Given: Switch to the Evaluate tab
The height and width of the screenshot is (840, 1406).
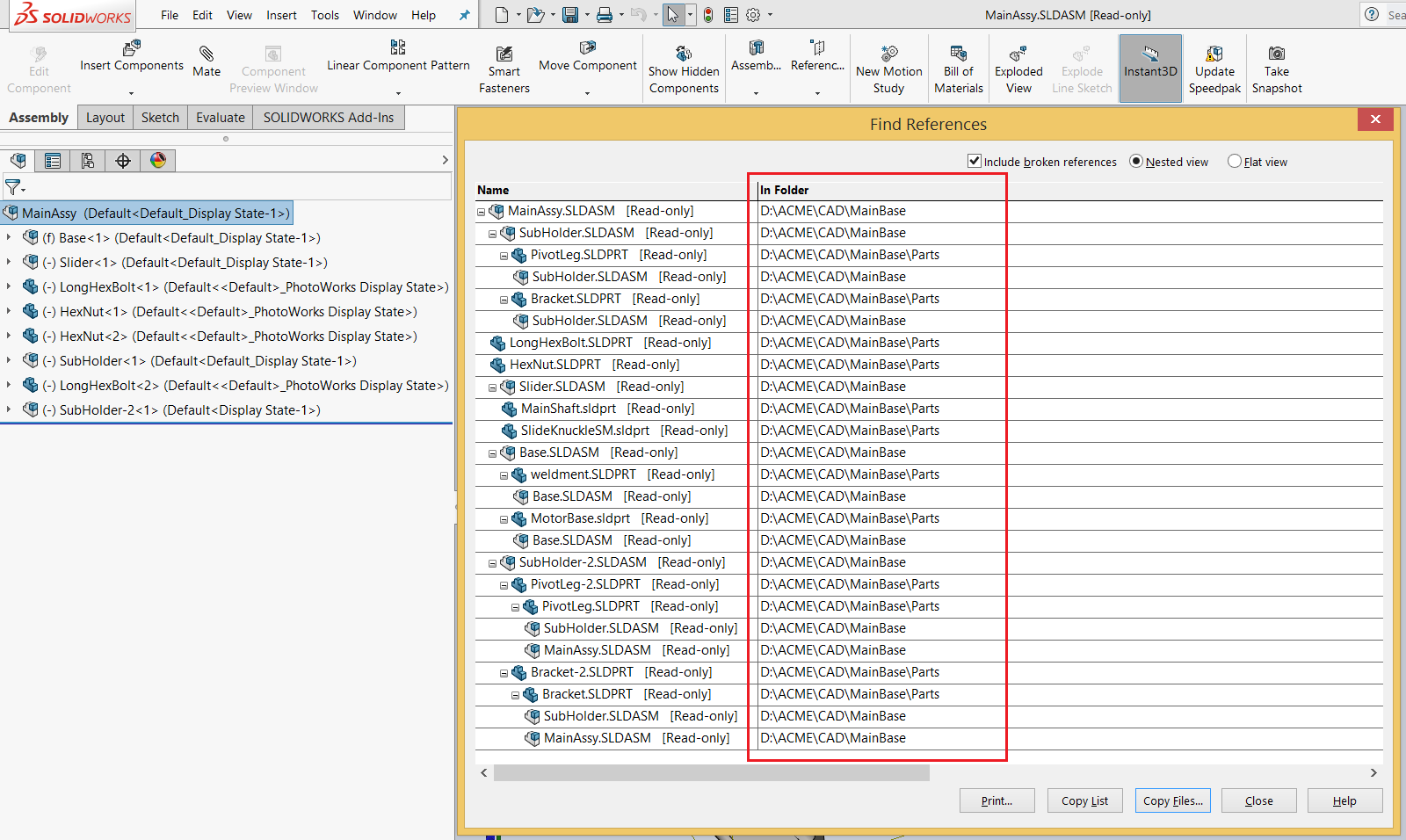Looking at the screenshot, I should pyautogui.click(x=220, y=118).
